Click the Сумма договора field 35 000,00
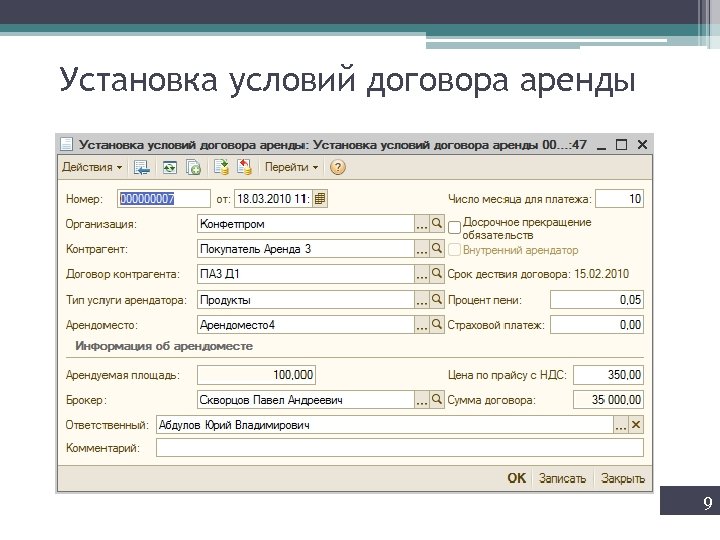720x540 pixels. tap(608, 399)
